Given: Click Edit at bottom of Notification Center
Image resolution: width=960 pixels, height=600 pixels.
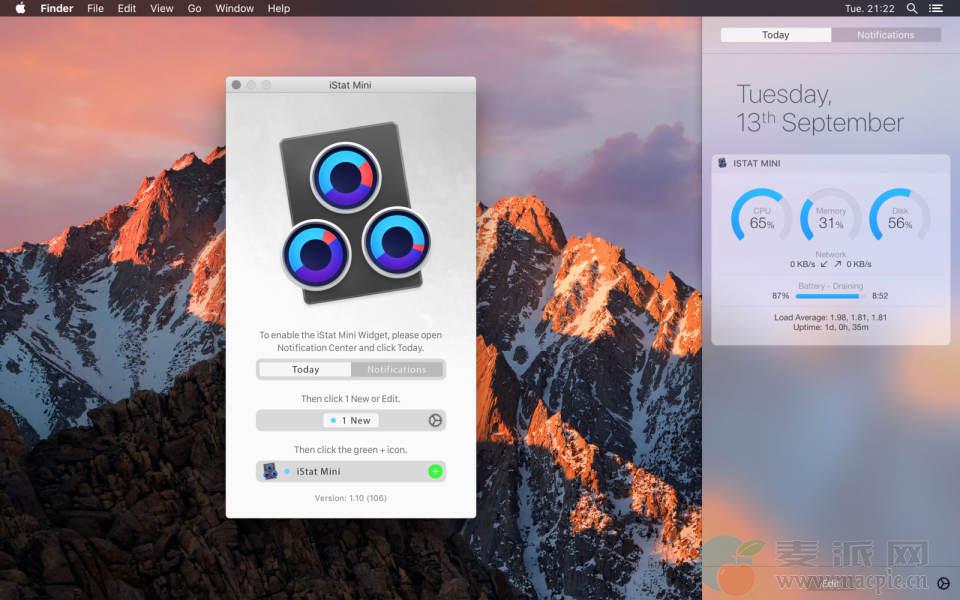Looking at the screenshot, I should point(830,582).
